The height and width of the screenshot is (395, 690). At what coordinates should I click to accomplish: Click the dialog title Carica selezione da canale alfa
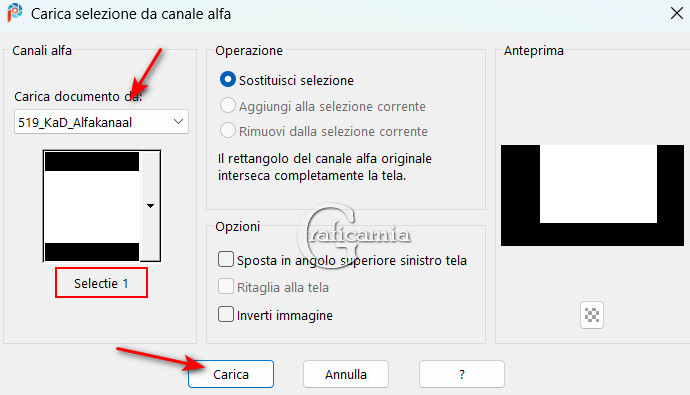coord(131,14)
